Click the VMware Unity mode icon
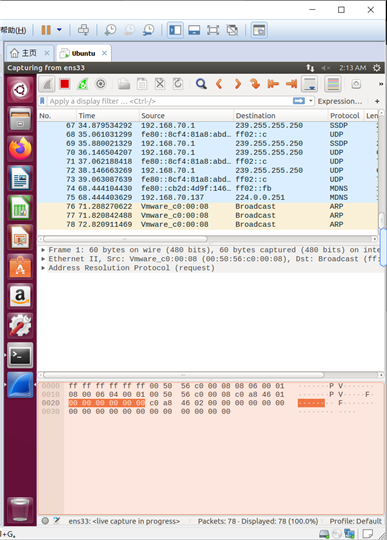Viewport: 387px width, 540px height. pyautogui.click(x=232, y=30)
